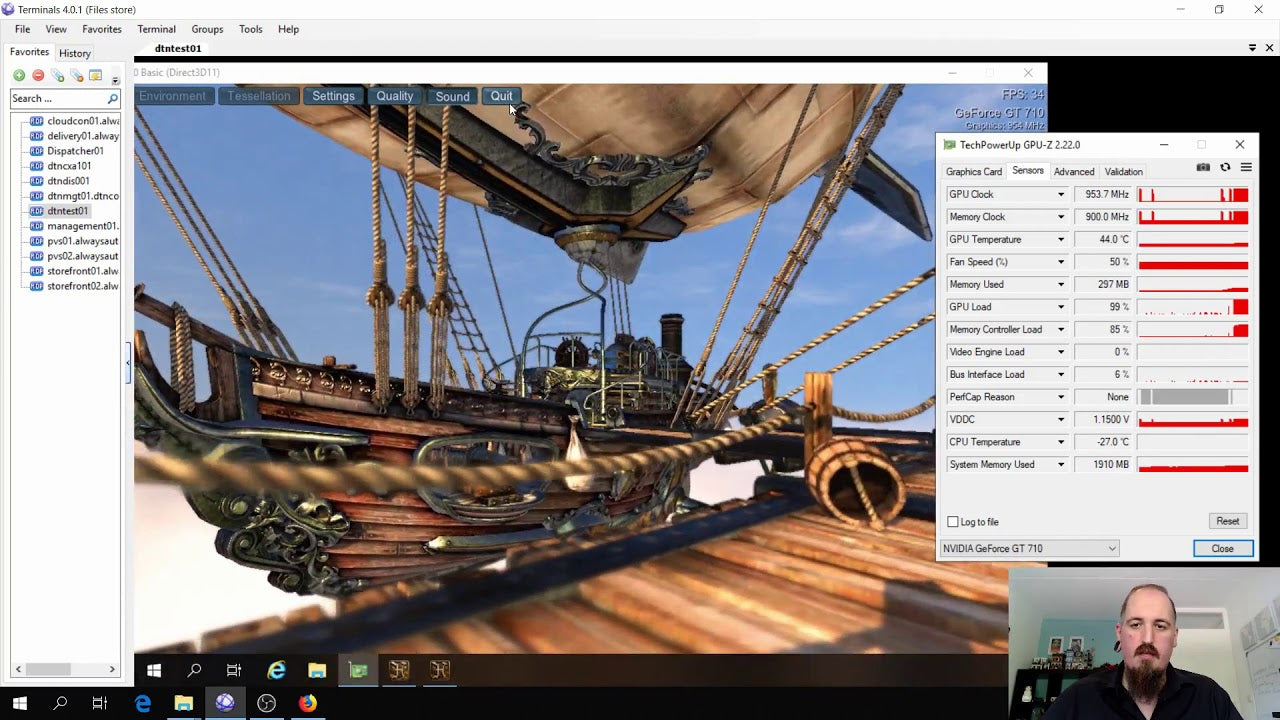Image resolution: width=1280 pixels, height=720 pixels.
Task: Click the Validation tab in GPU-Z
Action: (x=1123, y=172)
